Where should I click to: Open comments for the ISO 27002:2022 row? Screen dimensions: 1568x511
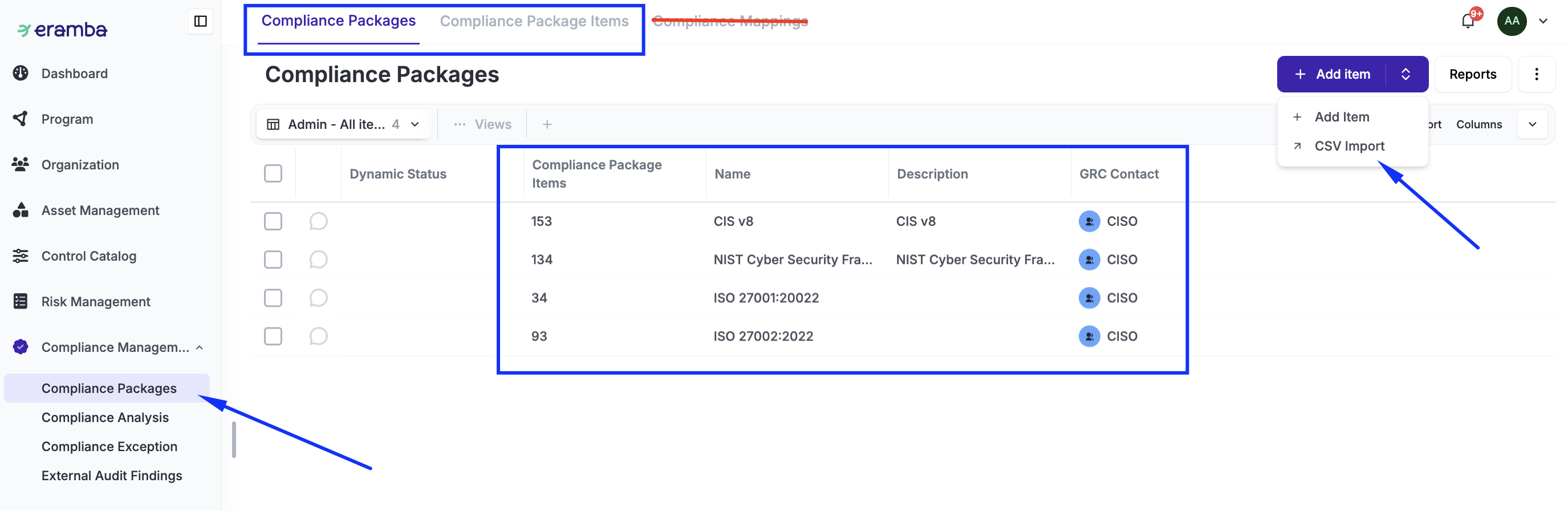(318, 336)
